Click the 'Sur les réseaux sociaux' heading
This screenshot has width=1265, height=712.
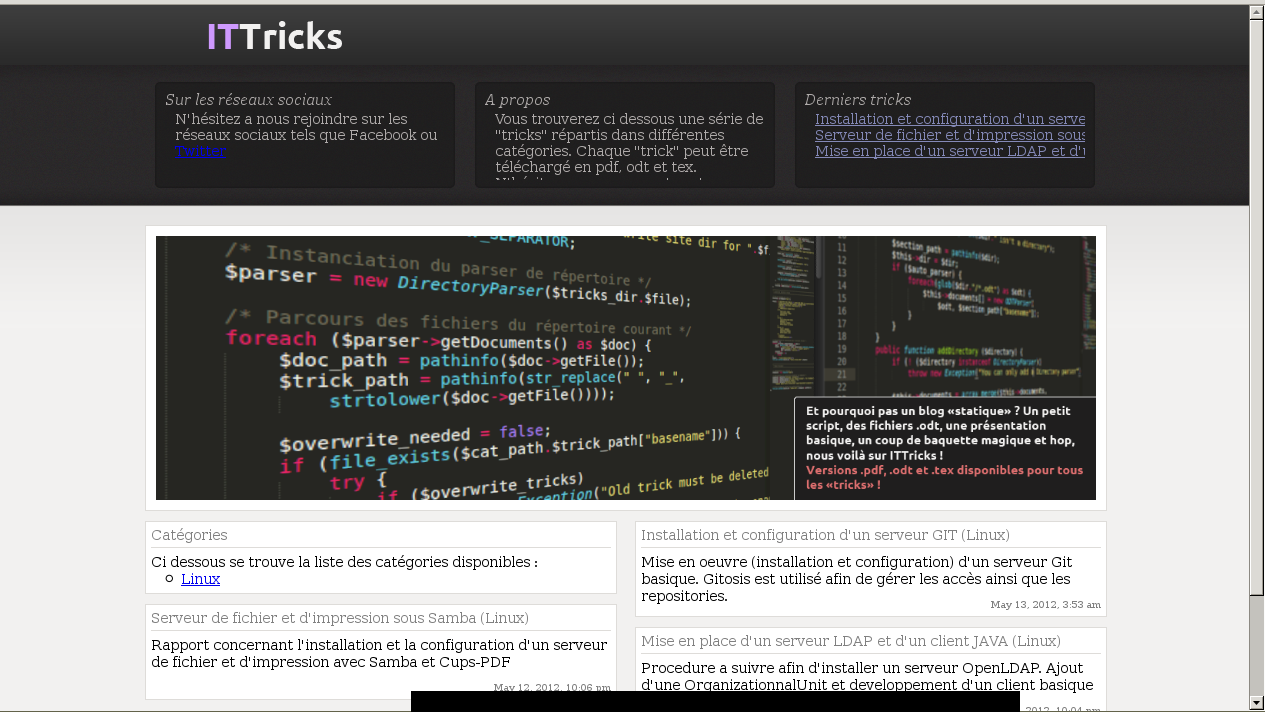tap(248, 100)
